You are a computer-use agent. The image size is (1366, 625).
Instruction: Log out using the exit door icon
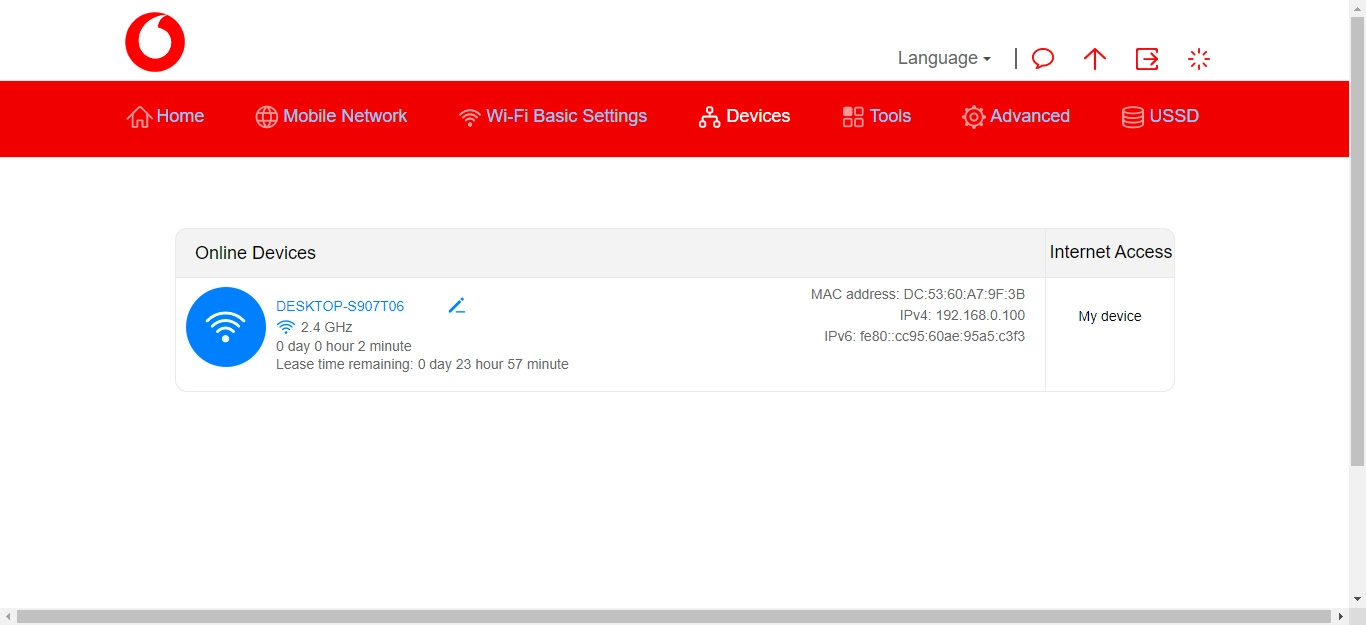1146,58
